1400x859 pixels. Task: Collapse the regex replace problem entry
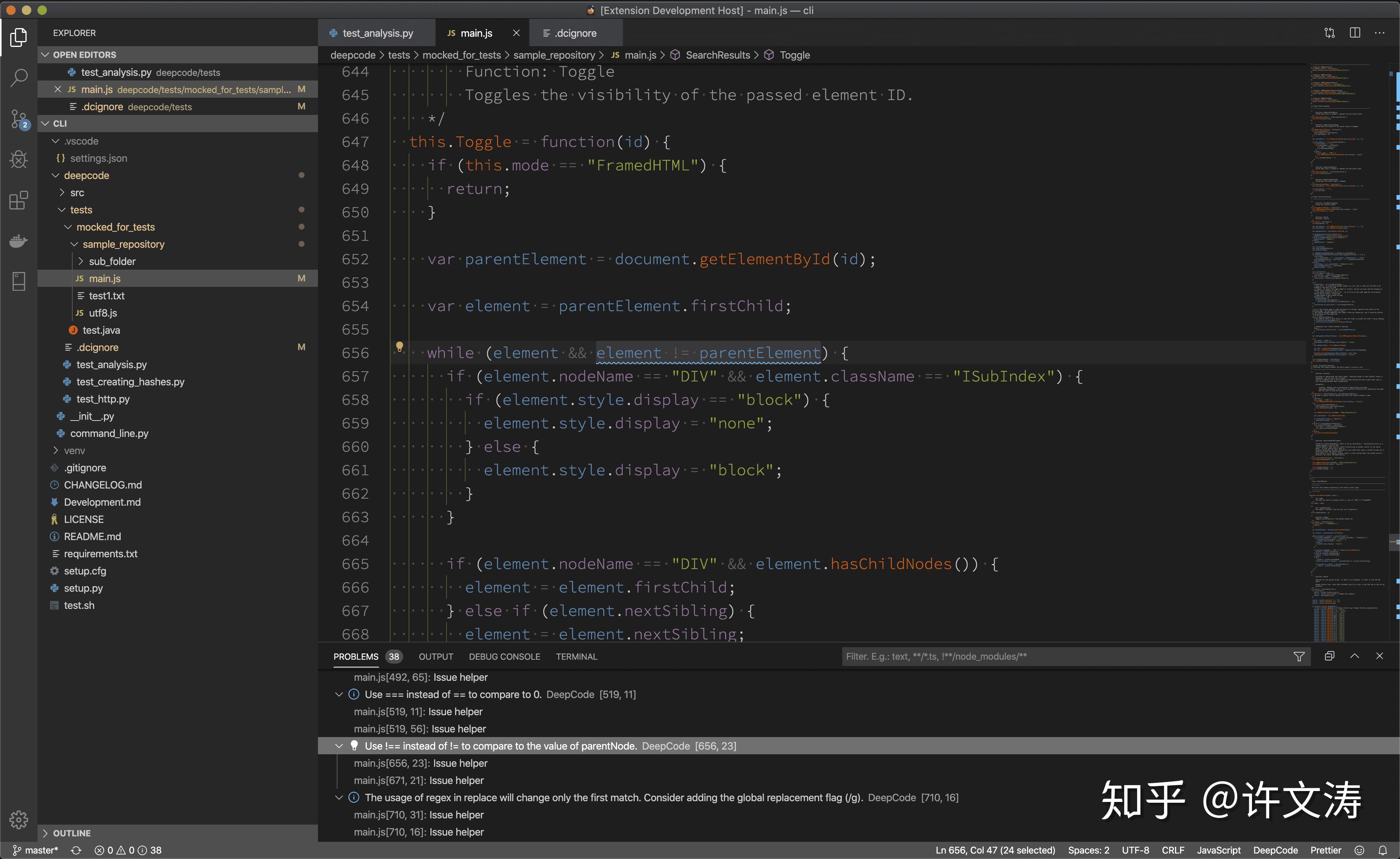[339, 798]
